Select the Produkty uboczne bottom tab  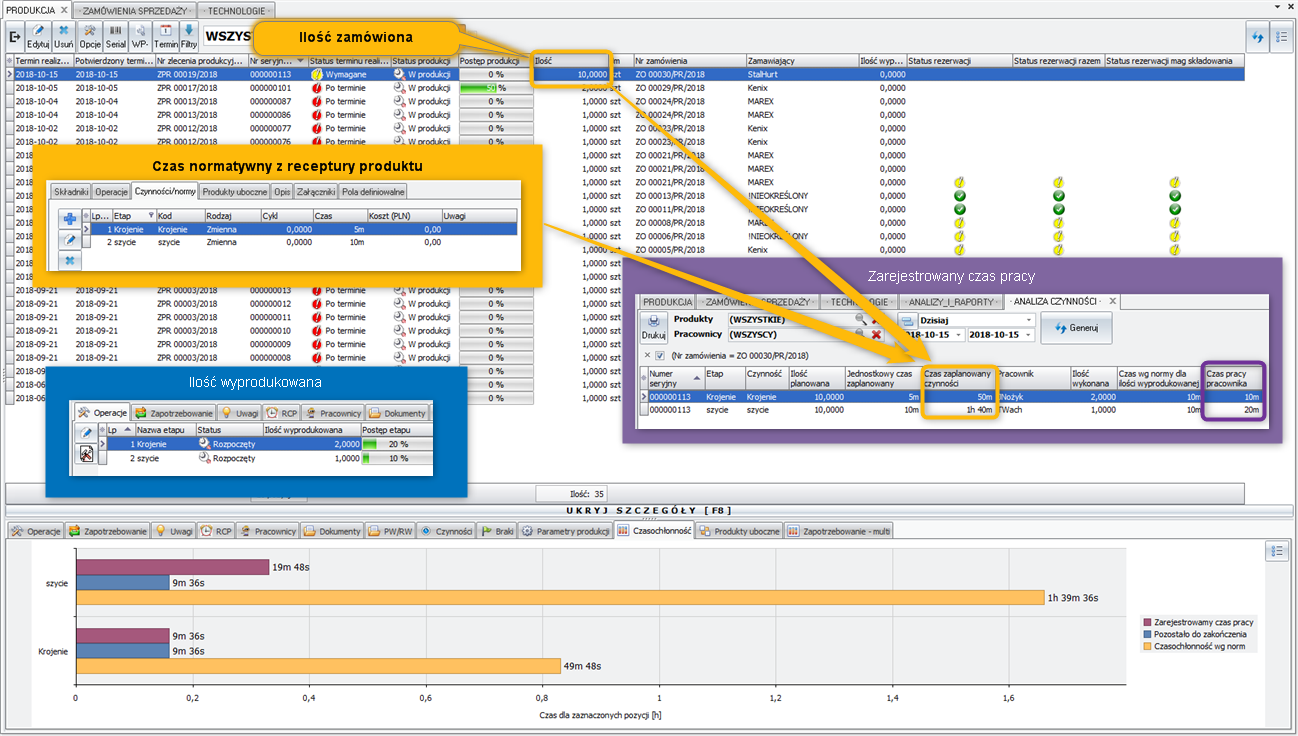pos(740,531)
